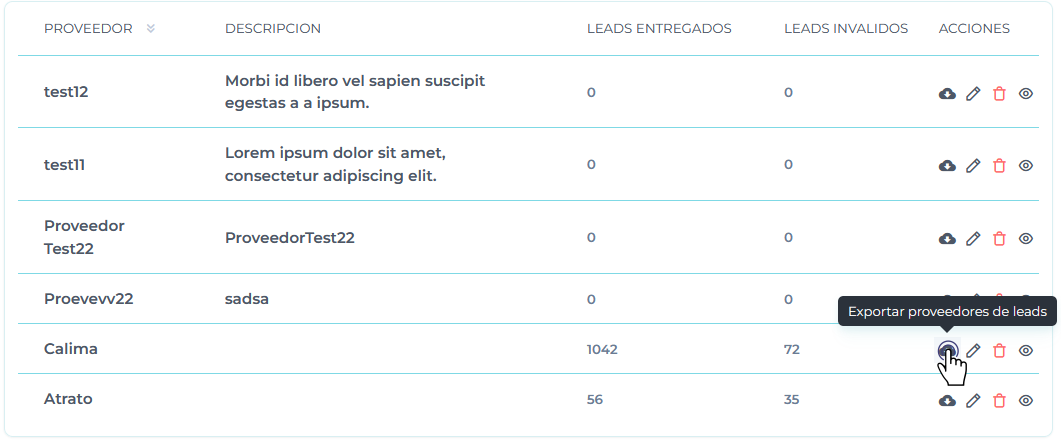Sort table by Proveedor column arrow
Image resolution: width=1061 pixels, height=447 pixels.
point(151,28)
